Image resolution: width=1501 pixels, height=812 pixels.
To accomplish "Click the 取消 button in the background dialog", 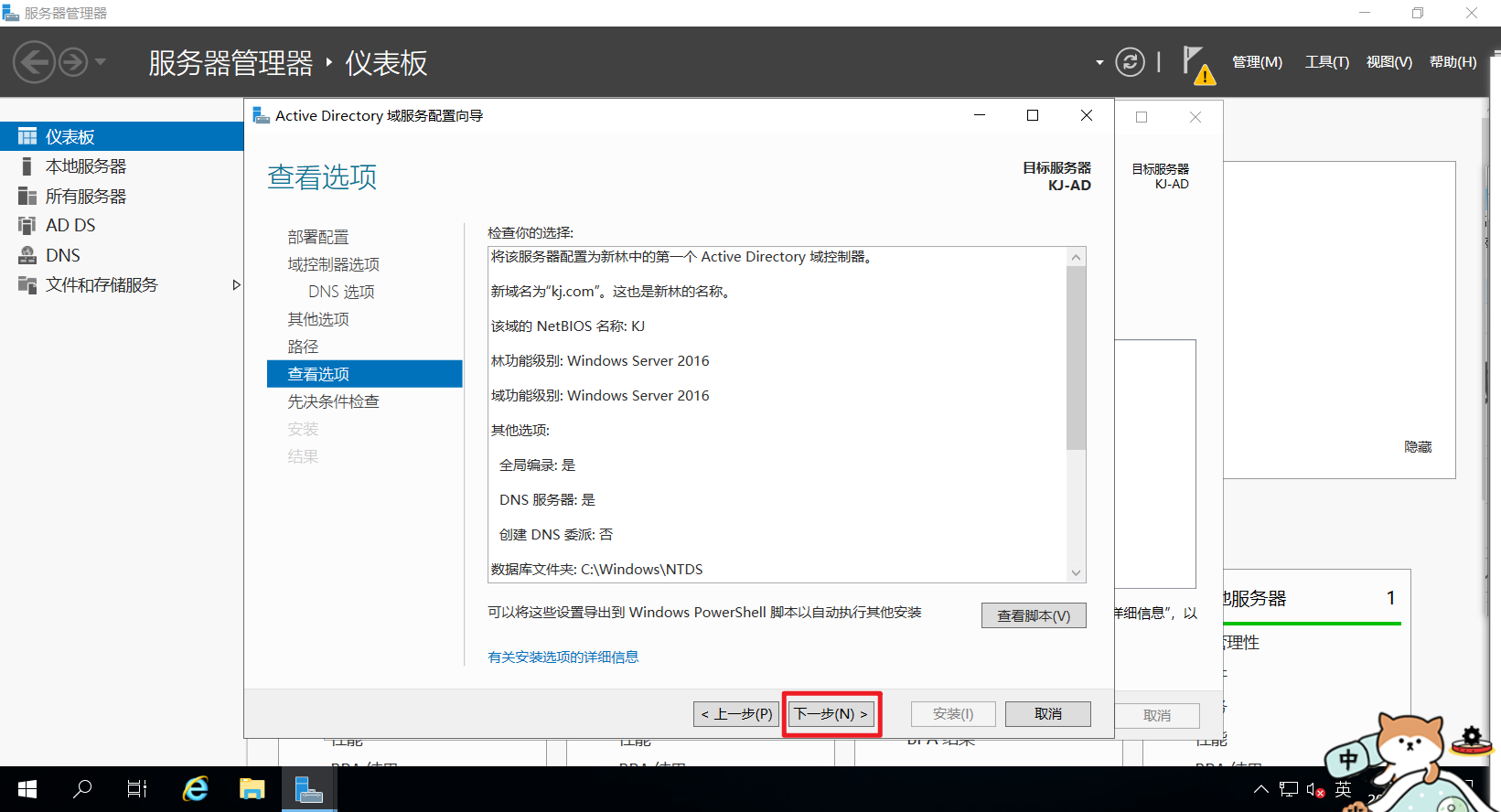I will coord(1157,716).
